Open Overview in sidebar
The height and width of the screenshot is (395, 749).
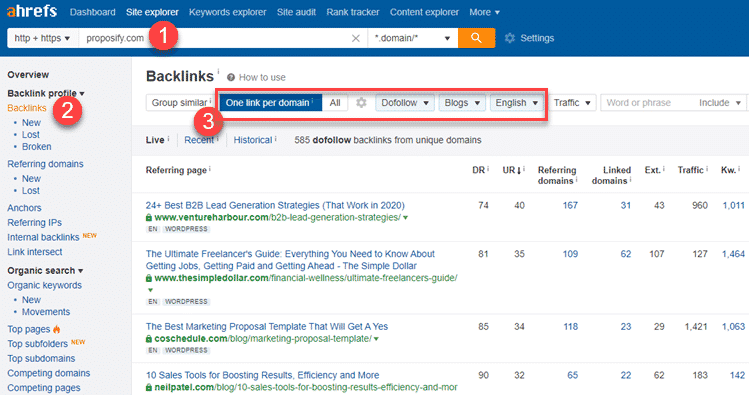point(28,75)
